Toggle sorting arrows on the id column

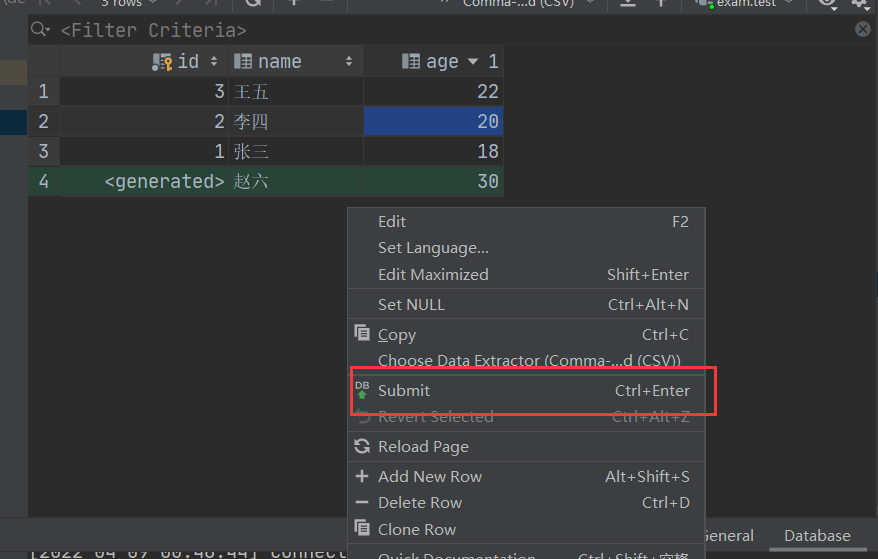coord(214,61)
